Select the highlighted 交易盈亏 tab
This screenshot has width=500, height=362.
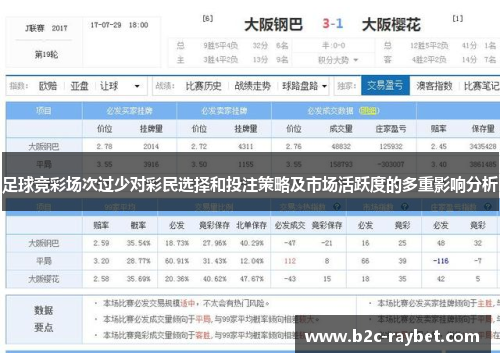[385, 86]
